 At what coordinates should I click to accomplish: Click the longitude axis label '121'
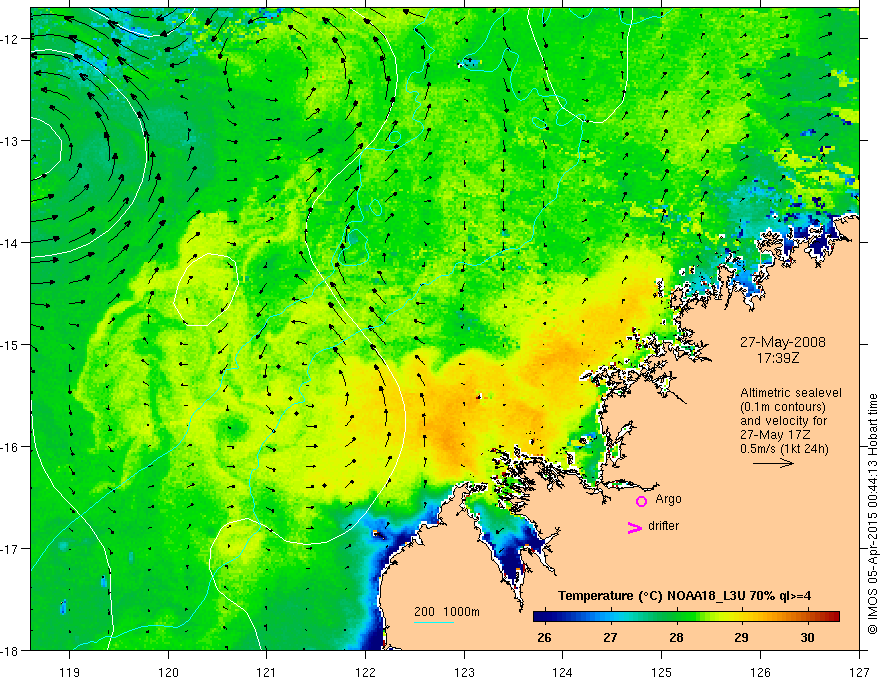coord(267,672)
